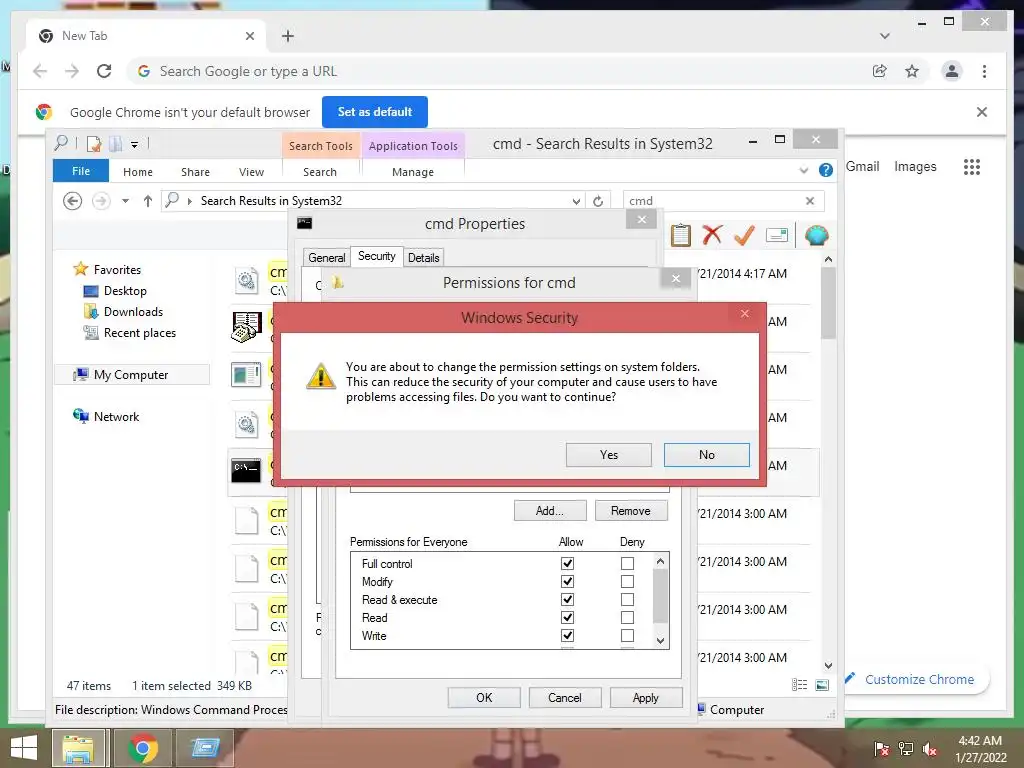The image size is (1024, 768).
Task: Open a new Chrome tab
Action: (288, 36)
